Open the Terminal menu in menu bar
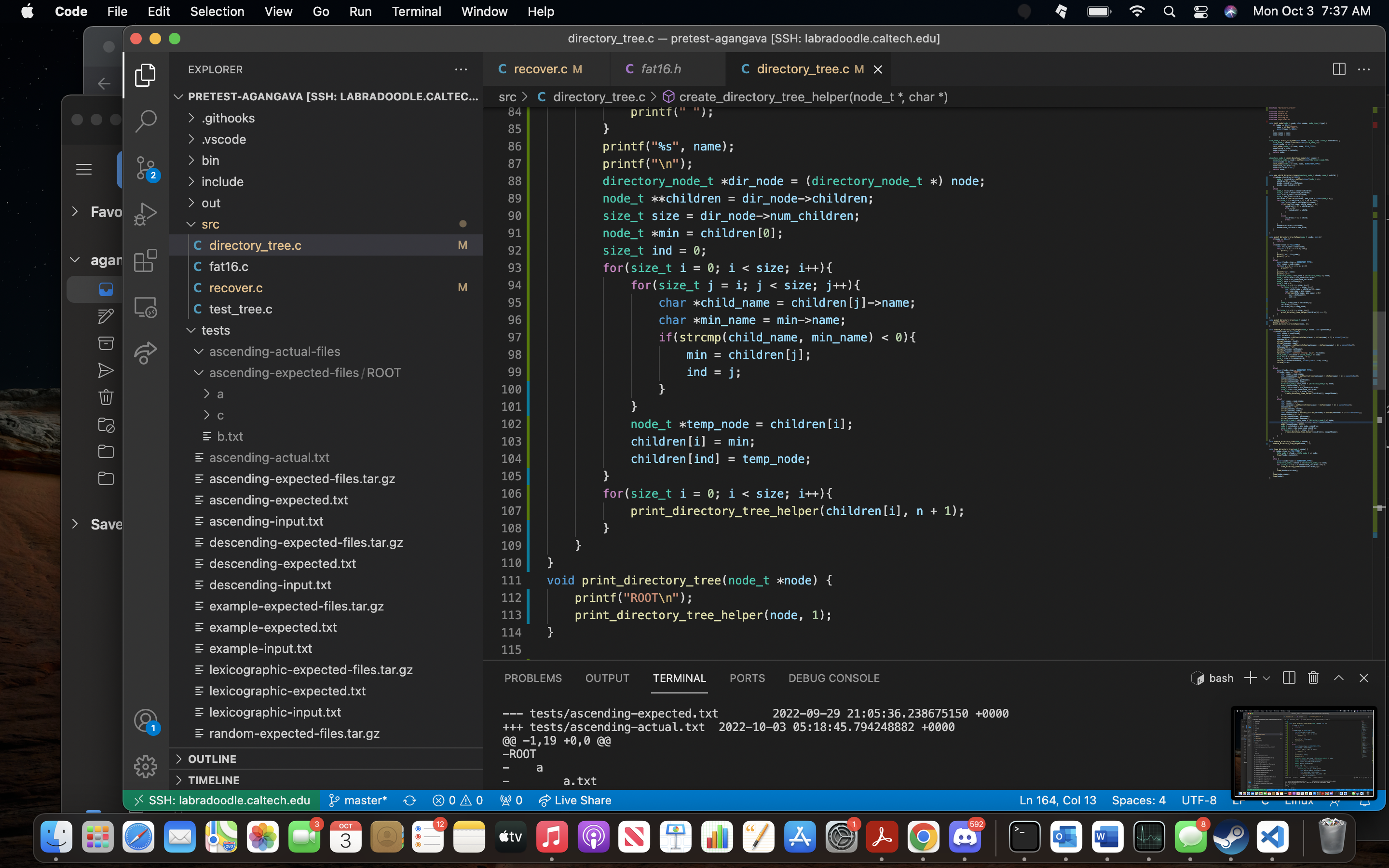1389x868 pixels. (x=416, y=12)
